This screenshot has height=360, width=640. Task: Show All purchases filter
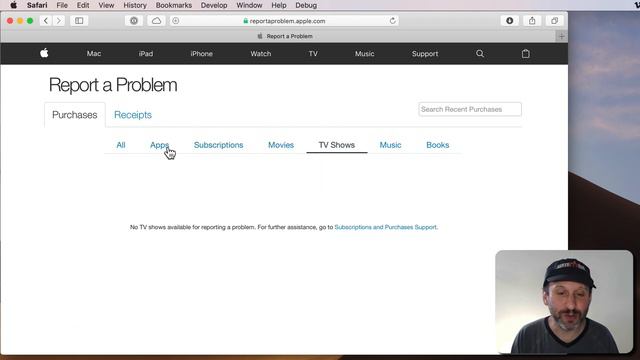point(121,145)
